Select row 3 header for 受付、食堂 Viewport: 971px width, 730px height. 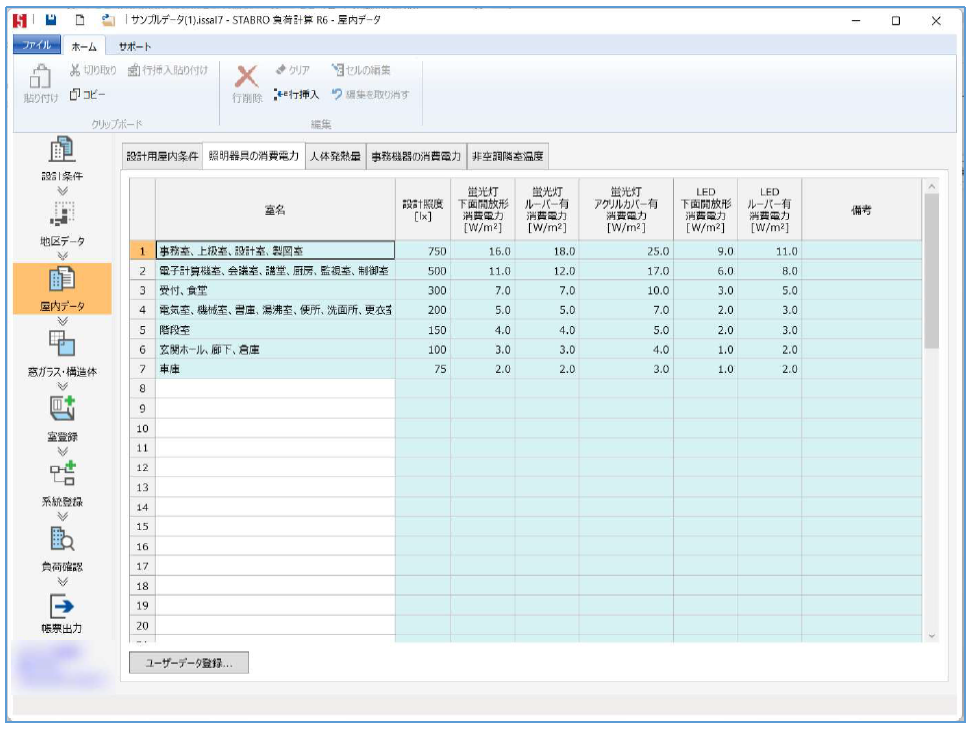[142, 291]
